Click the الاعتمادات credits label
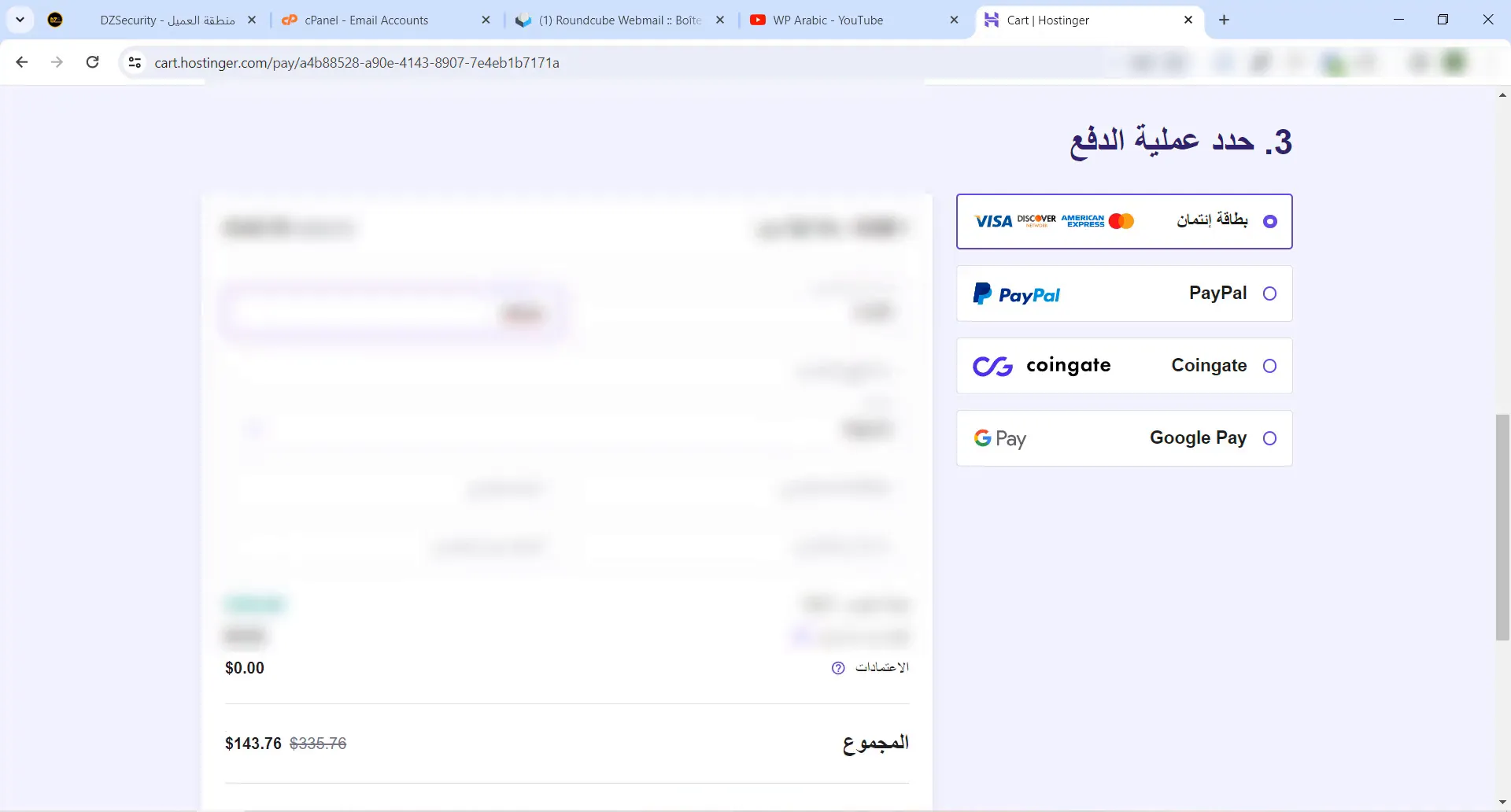Image resolution: width=1511 pixels, height=812 pixels. 882,667
